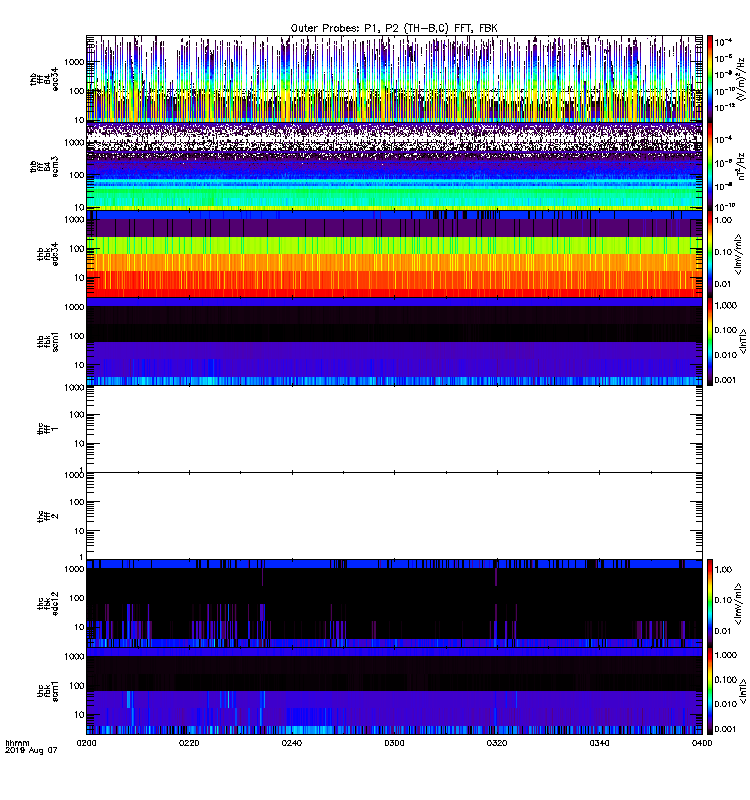Click the 0300 time axis label
This screenshot has height=800, width=750.
tap(394, 743)
